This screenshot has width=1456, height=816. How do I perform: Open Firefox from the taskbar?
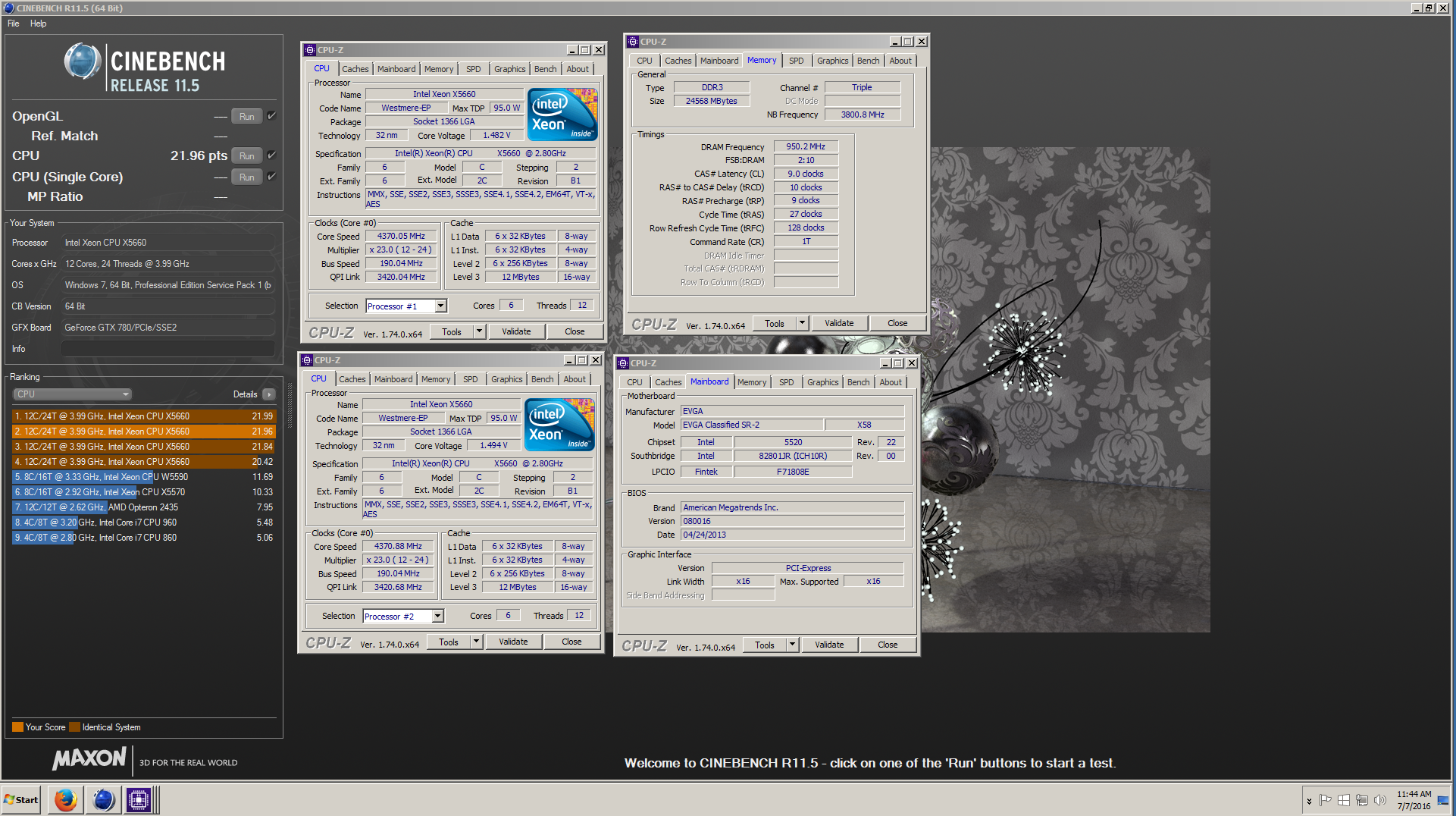point(66,799)
